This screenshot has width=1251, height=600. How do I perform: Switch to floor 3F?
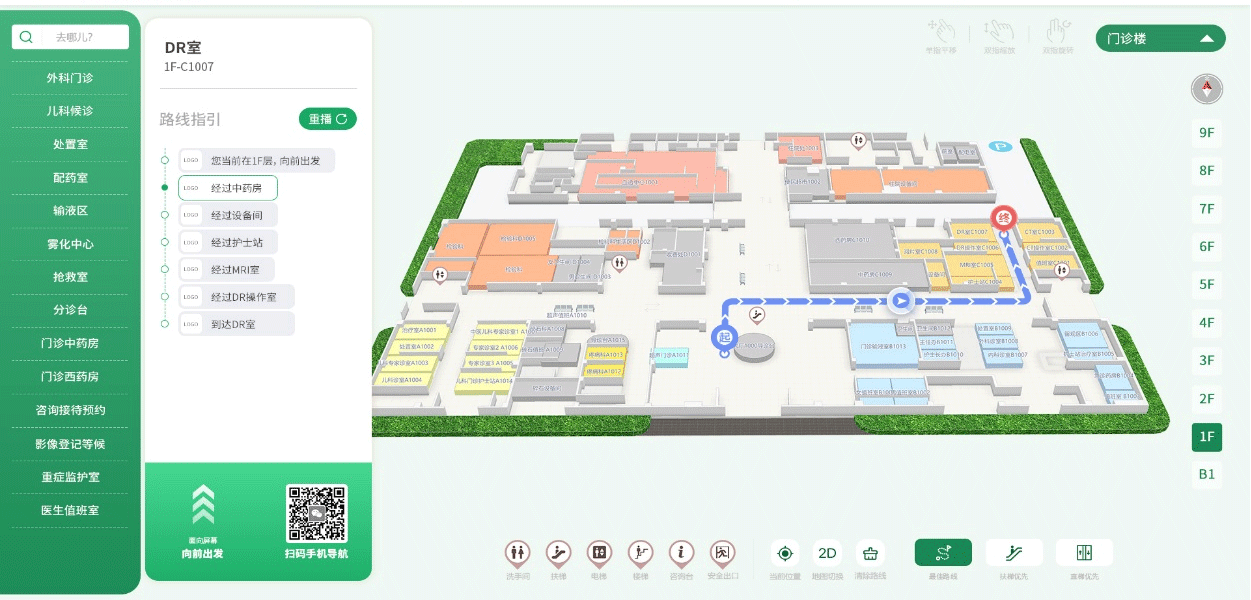1207,360
